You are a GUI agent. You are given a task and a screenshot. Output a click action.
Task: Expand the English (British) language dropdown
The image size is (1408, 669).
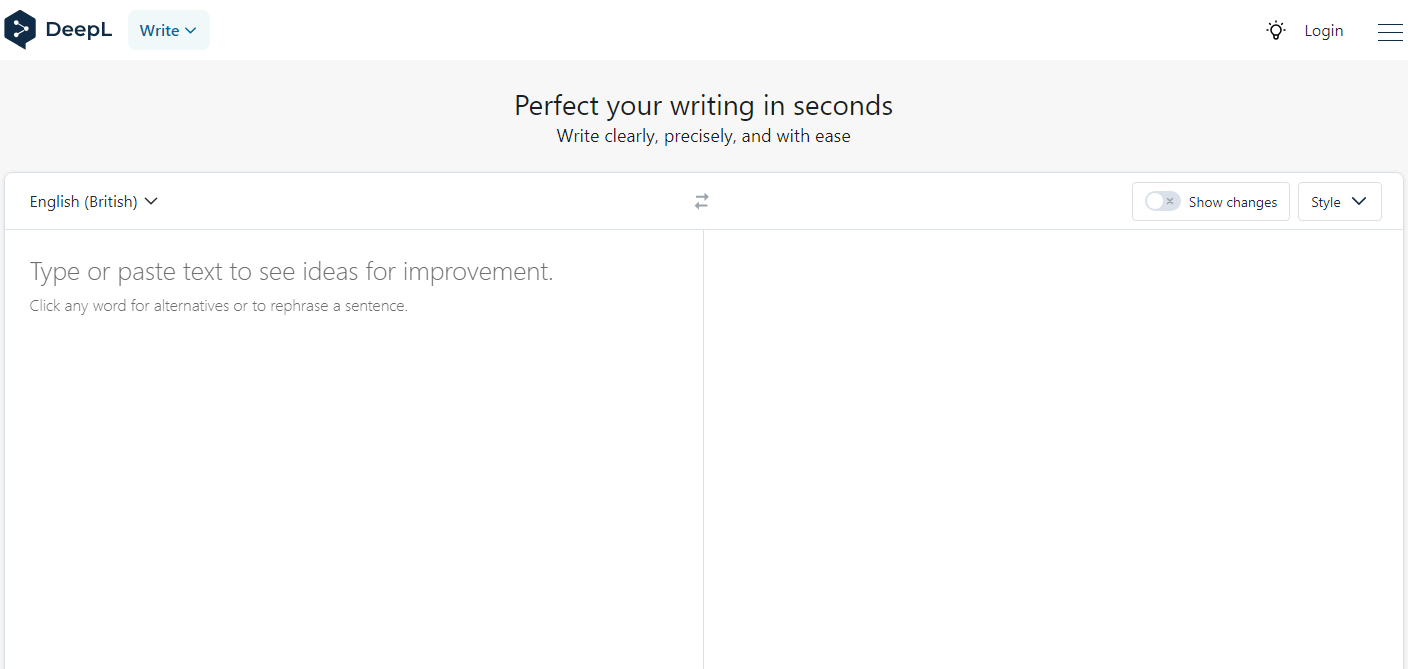point(94,201)
